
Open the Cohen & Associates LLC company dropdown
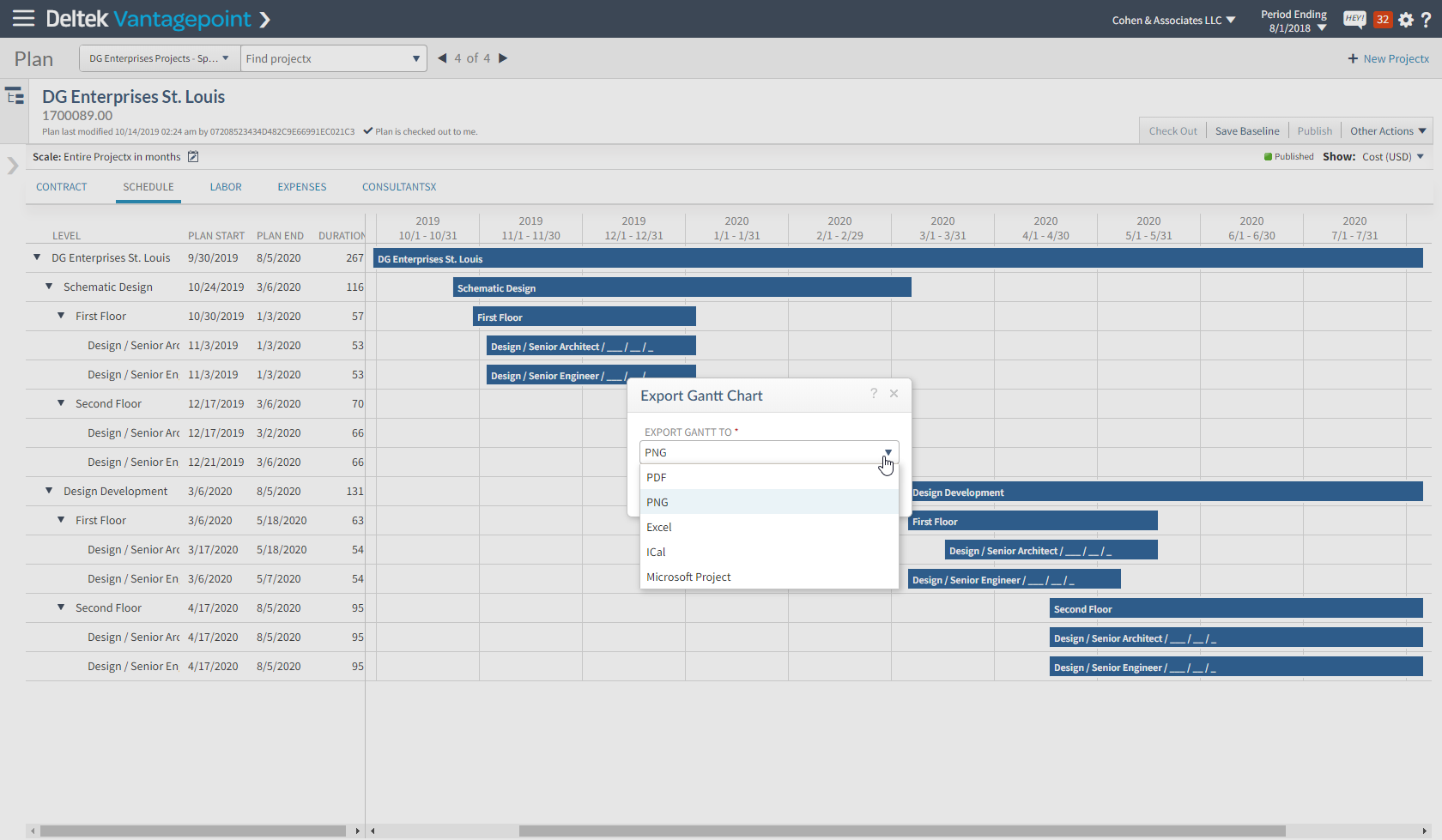tap(1173, 20)
